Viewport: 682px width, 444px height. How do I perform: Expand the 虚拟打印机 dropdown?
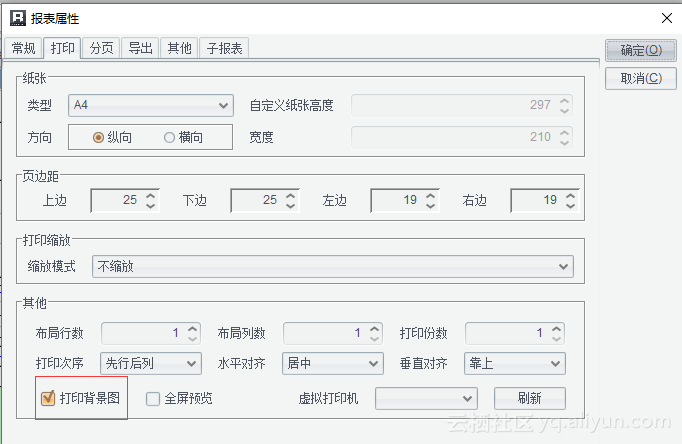426,398
